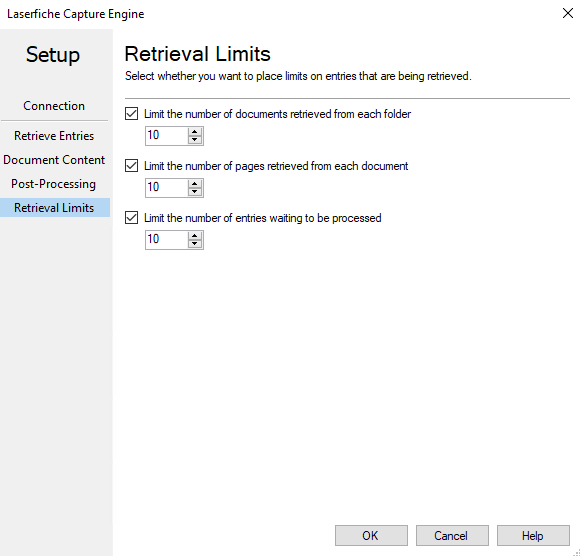Increase documents per folder limit value
The height and width of the screenshot is (556, 580).
pos(195,132)
